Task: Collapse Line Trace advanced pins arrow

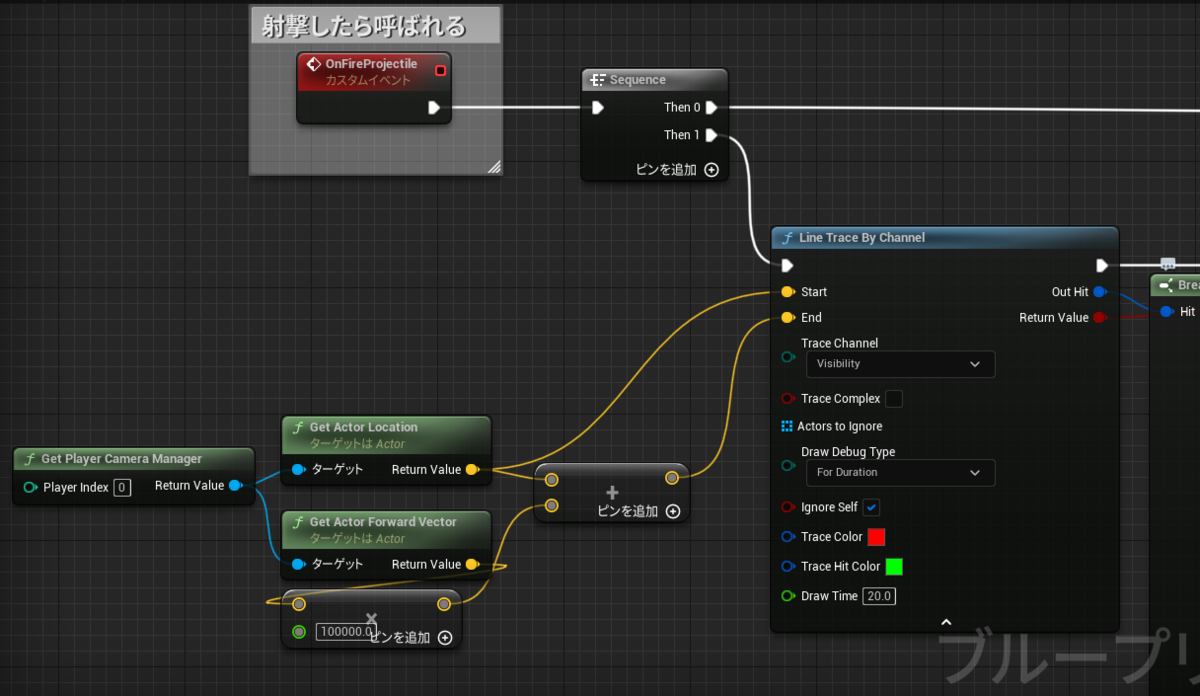Action: (945, 622)
